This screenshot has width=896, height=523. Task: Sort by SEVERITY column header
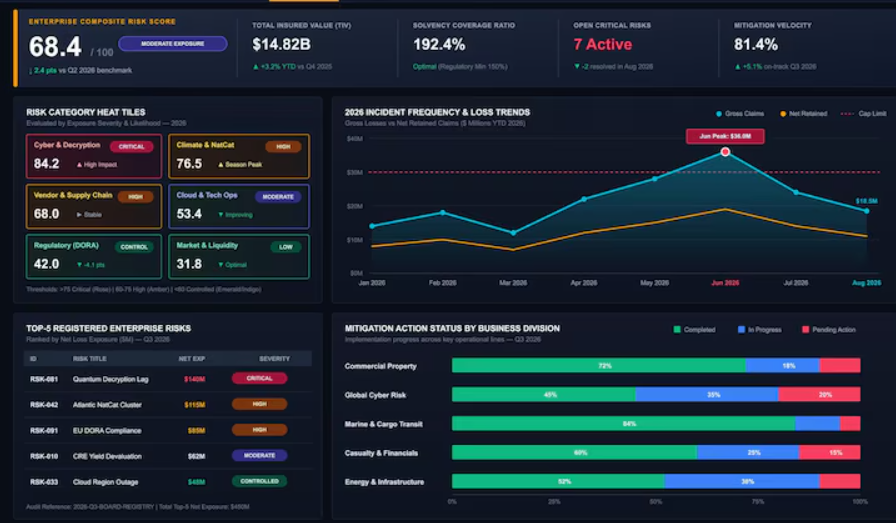274,359
